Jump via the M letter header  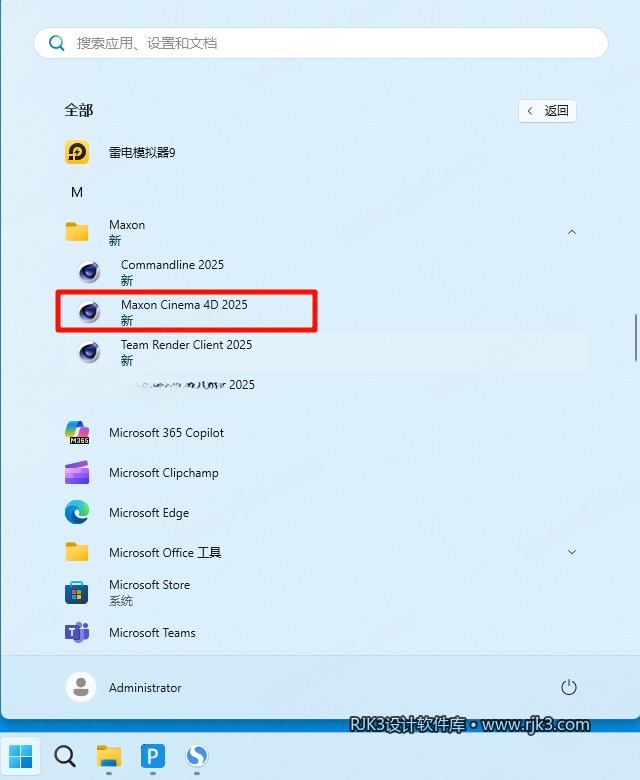coord(77,192)
